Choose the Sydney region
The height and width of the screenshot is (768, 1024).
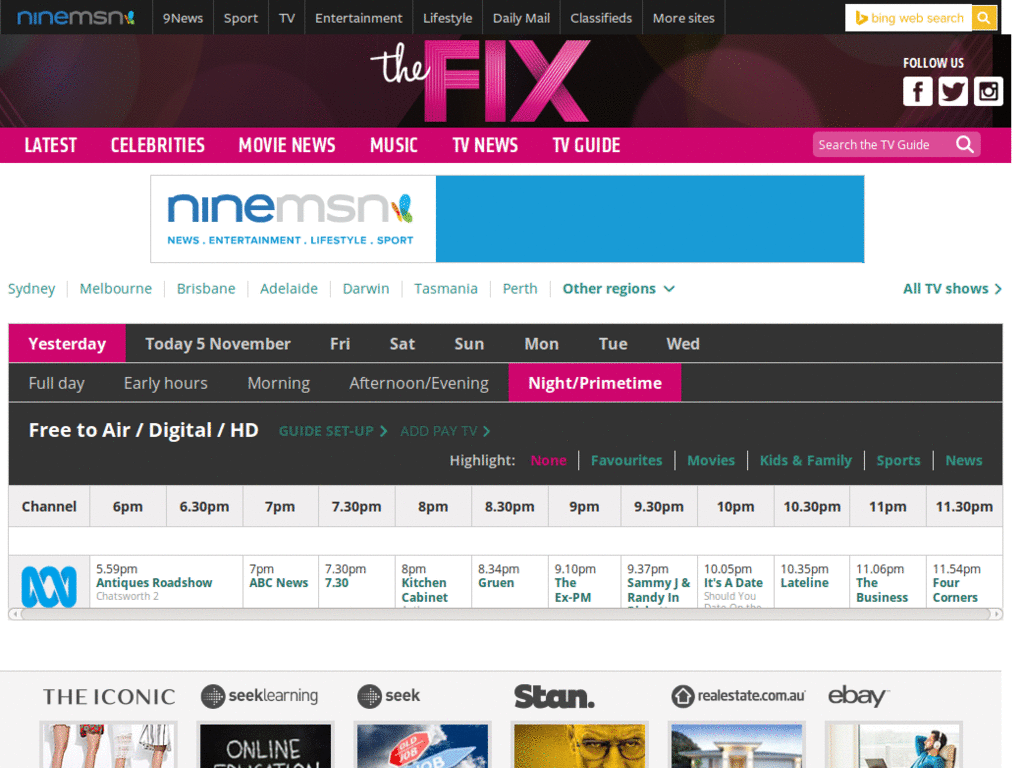pos(31,289)
